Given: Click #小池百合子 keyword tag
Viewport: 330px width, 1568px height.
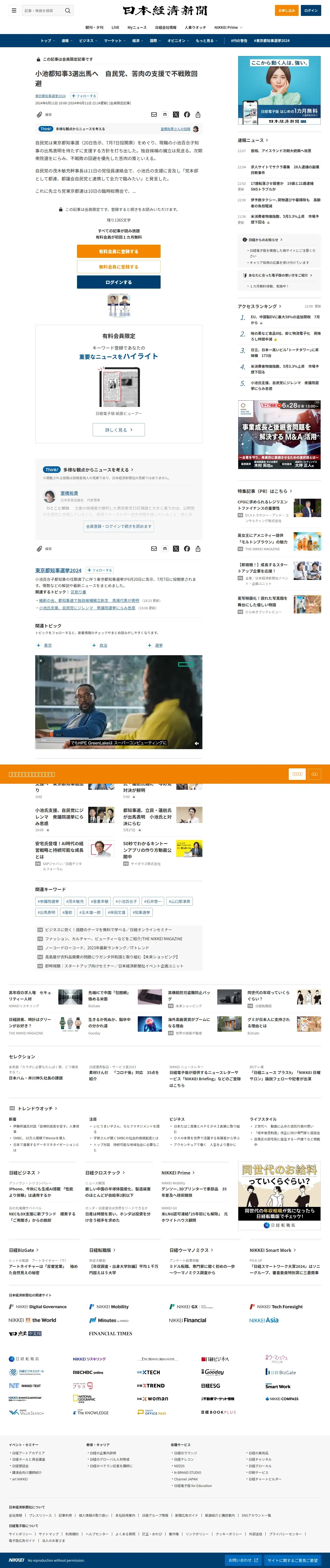Looking at the screenshot, I should point(127,902).
